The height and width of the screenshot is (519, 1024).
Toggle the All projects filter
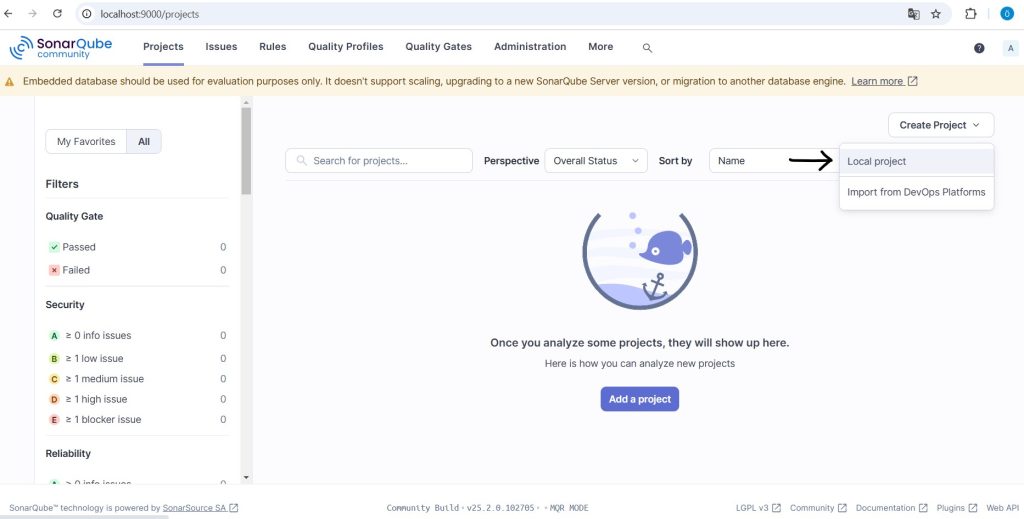point(144,142)
